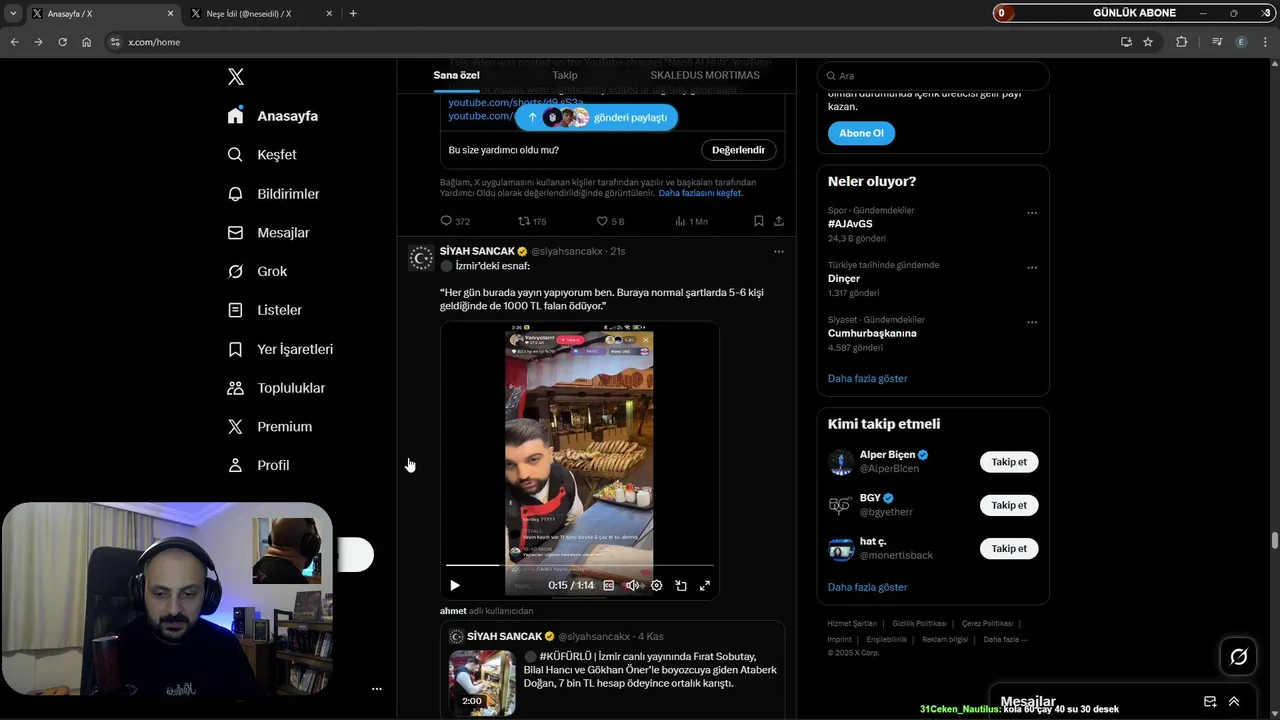Open Yer İşaretleri bookmarks
Screen dimensions: 1280x720
280,349
